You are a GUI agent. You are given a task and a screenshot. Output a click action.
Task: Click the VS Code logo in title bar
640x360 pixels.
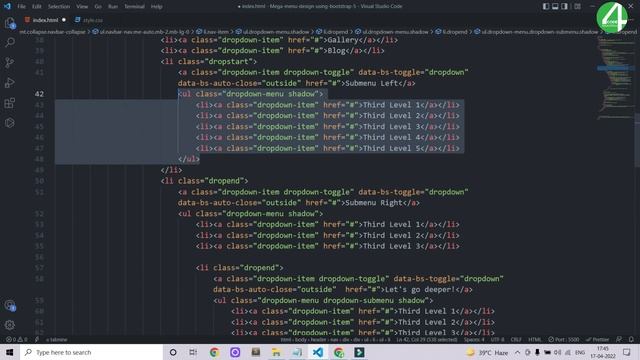coord(7,6)
